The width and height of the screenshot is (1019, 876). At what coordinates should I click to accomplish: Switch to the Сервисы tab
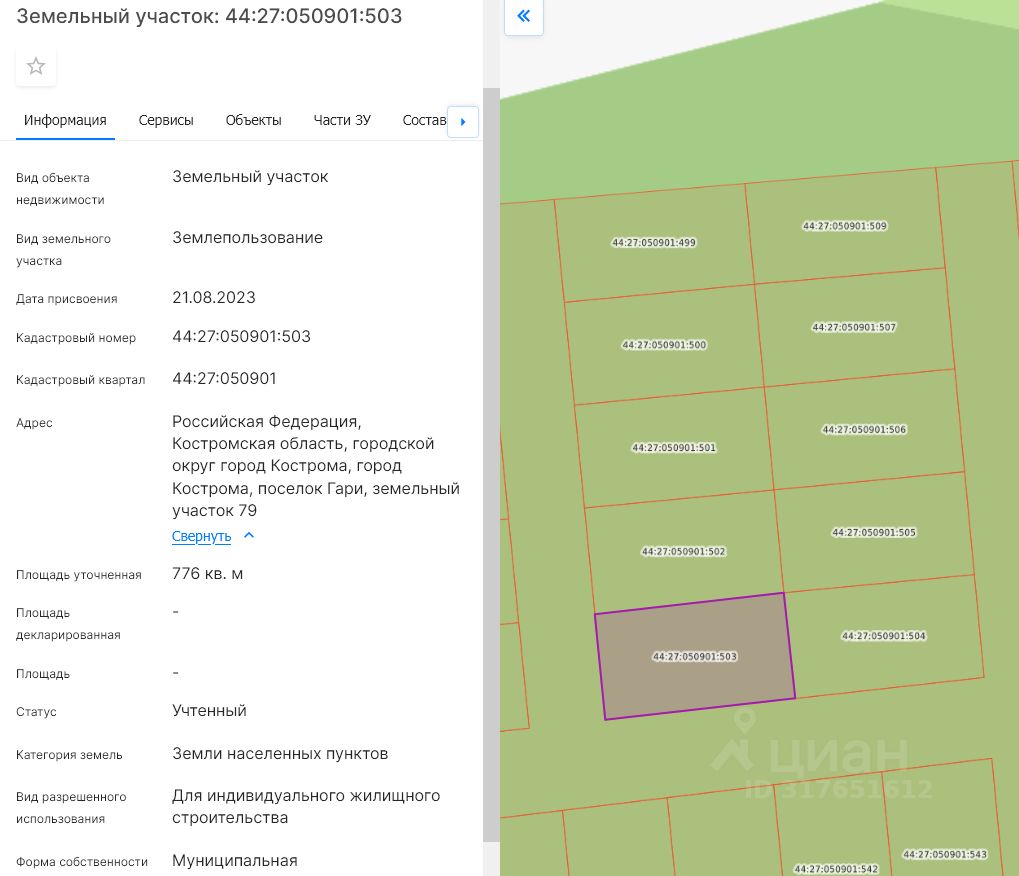(166, 120)
